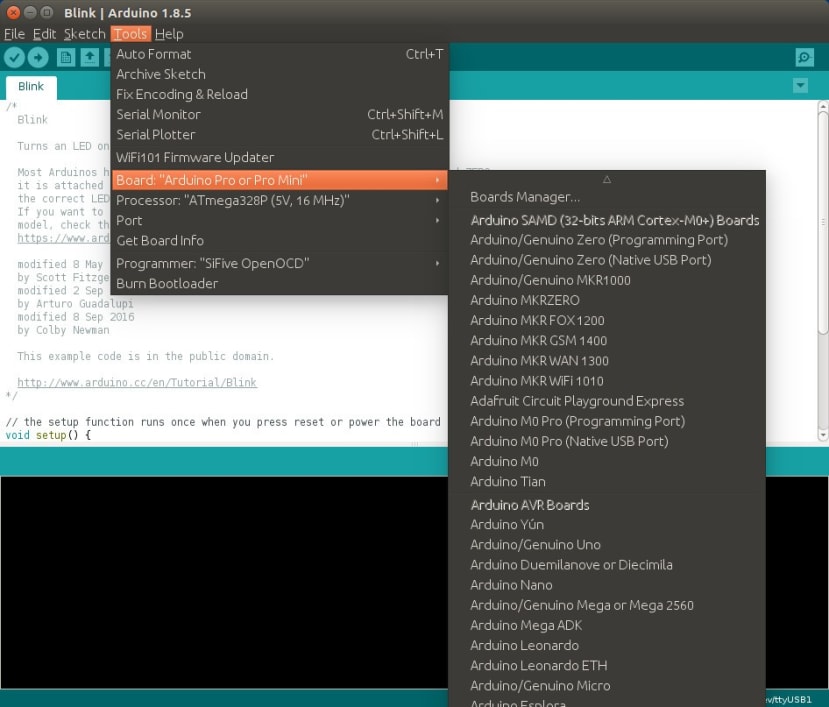Select Arduino M0 Pro (Native USB Port) board
This screenshot has width=829, height=707.
pyautogui.click(x=607, y=441)
